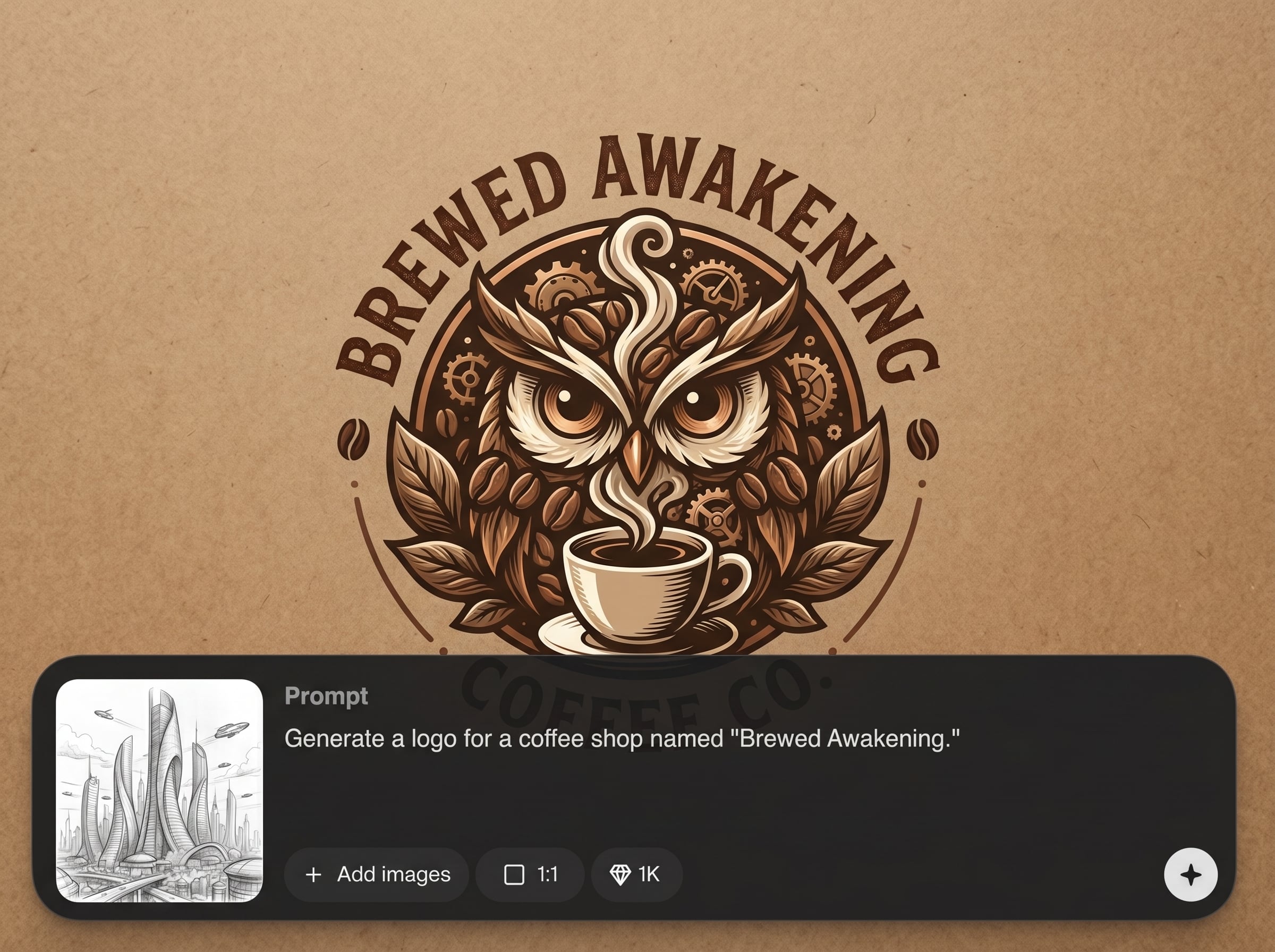The width and height of the screenshot is (1275, 952).
Task: Select the futuristic city sketch thumbnail
Action: 159,790
